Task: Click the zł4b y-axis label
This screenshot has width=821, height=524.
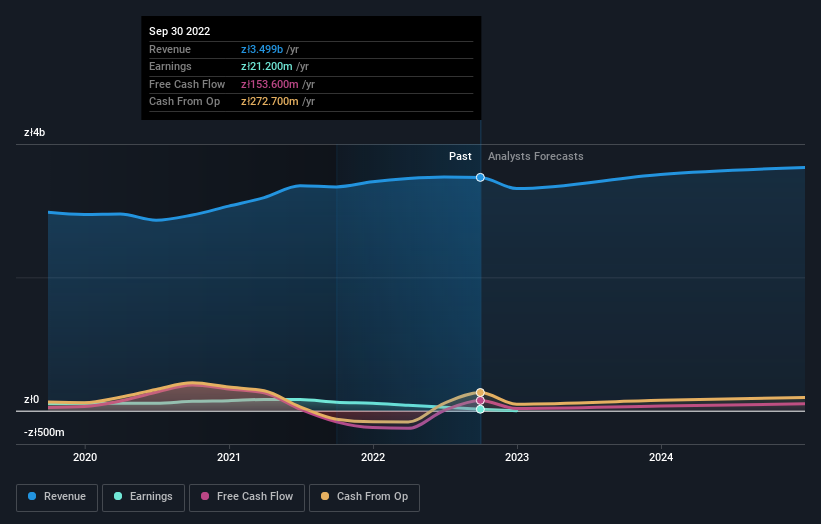Action: point(35,132)
